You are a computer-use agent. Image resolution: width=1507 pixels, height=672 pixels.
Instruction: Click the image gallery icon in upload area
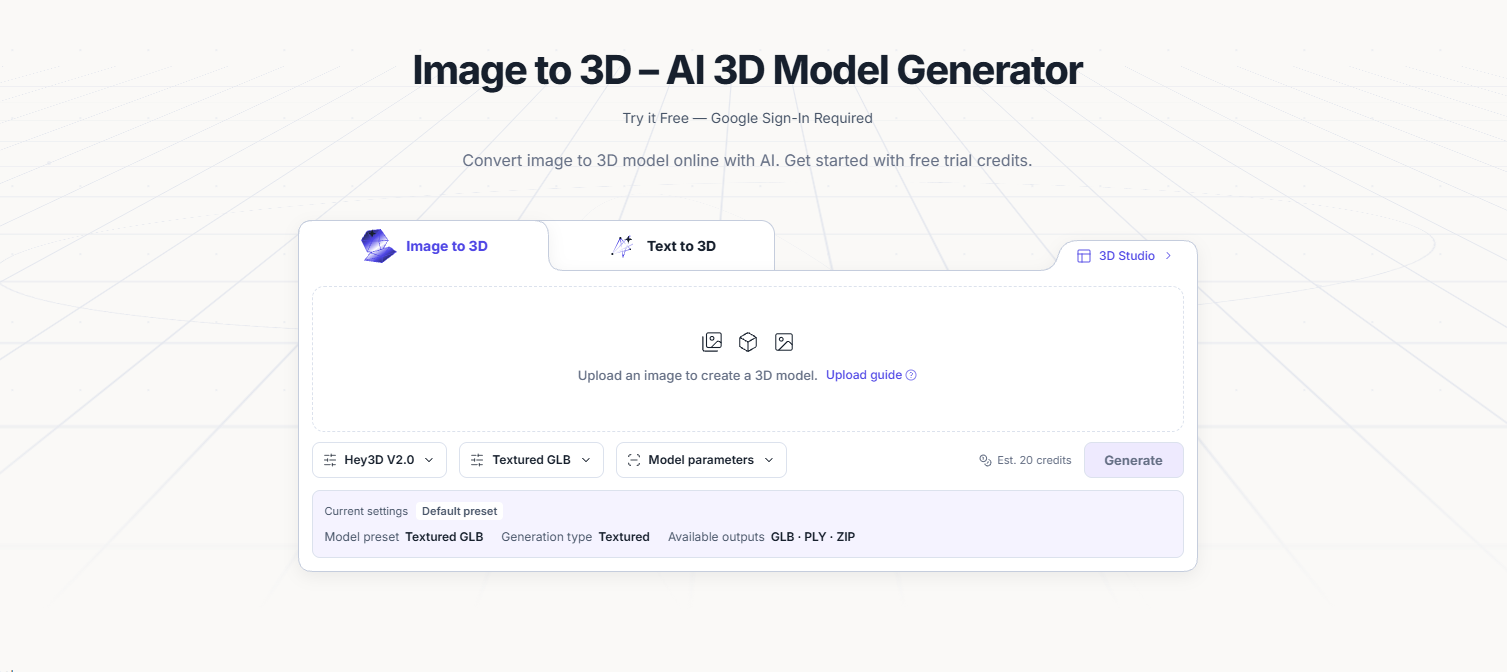(712, 342)
